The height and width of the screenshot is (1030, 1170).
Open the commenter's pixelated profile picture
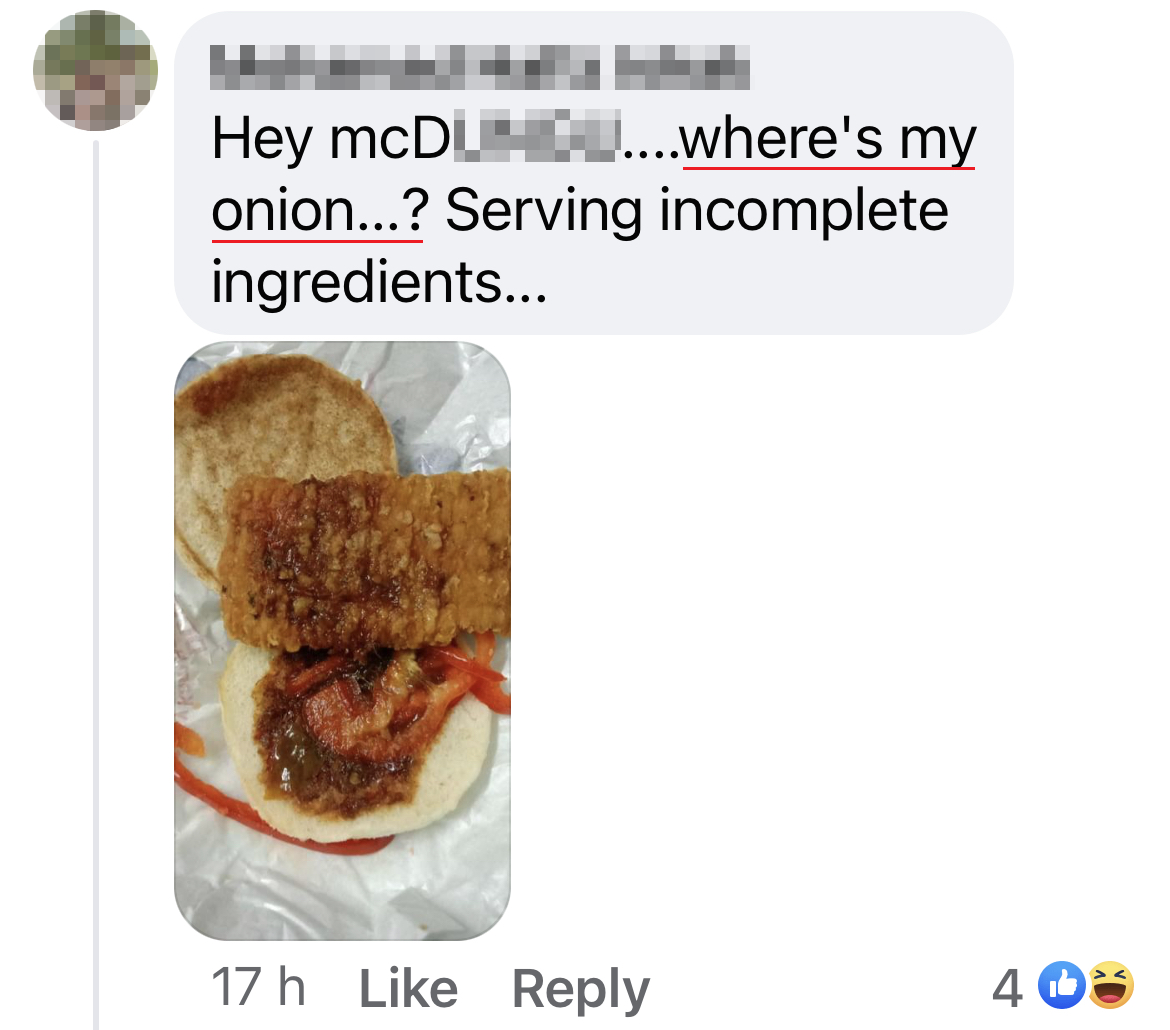pos(96,70)
